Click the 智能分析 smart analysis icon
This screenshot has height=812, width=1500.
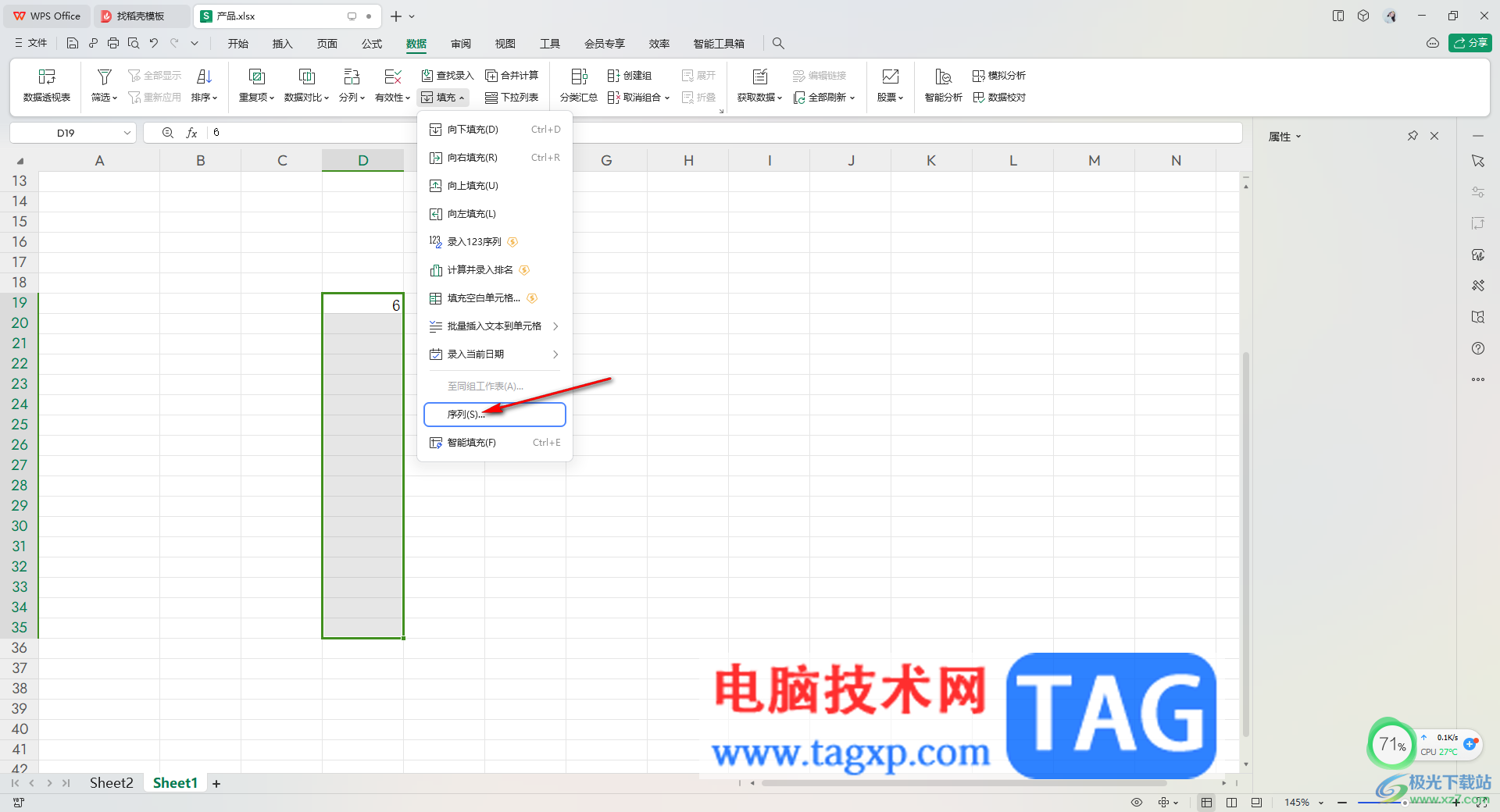(943, 77)
